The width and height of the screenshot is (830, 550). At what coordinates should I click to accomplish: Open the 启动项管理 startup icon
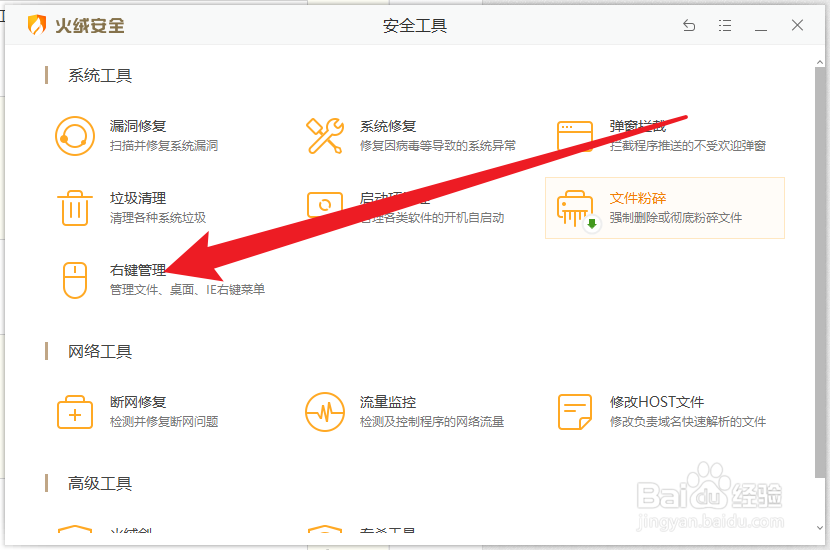(x=325, y=205)
